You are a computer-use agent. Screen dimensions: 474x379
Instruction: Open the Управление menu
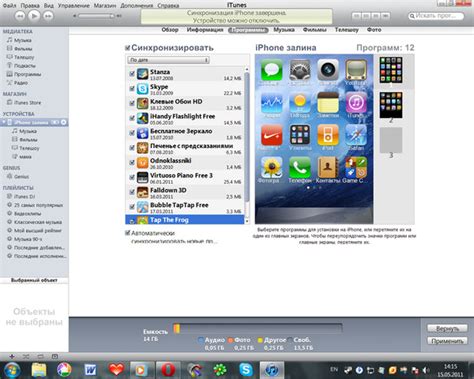tap(74, 6)
